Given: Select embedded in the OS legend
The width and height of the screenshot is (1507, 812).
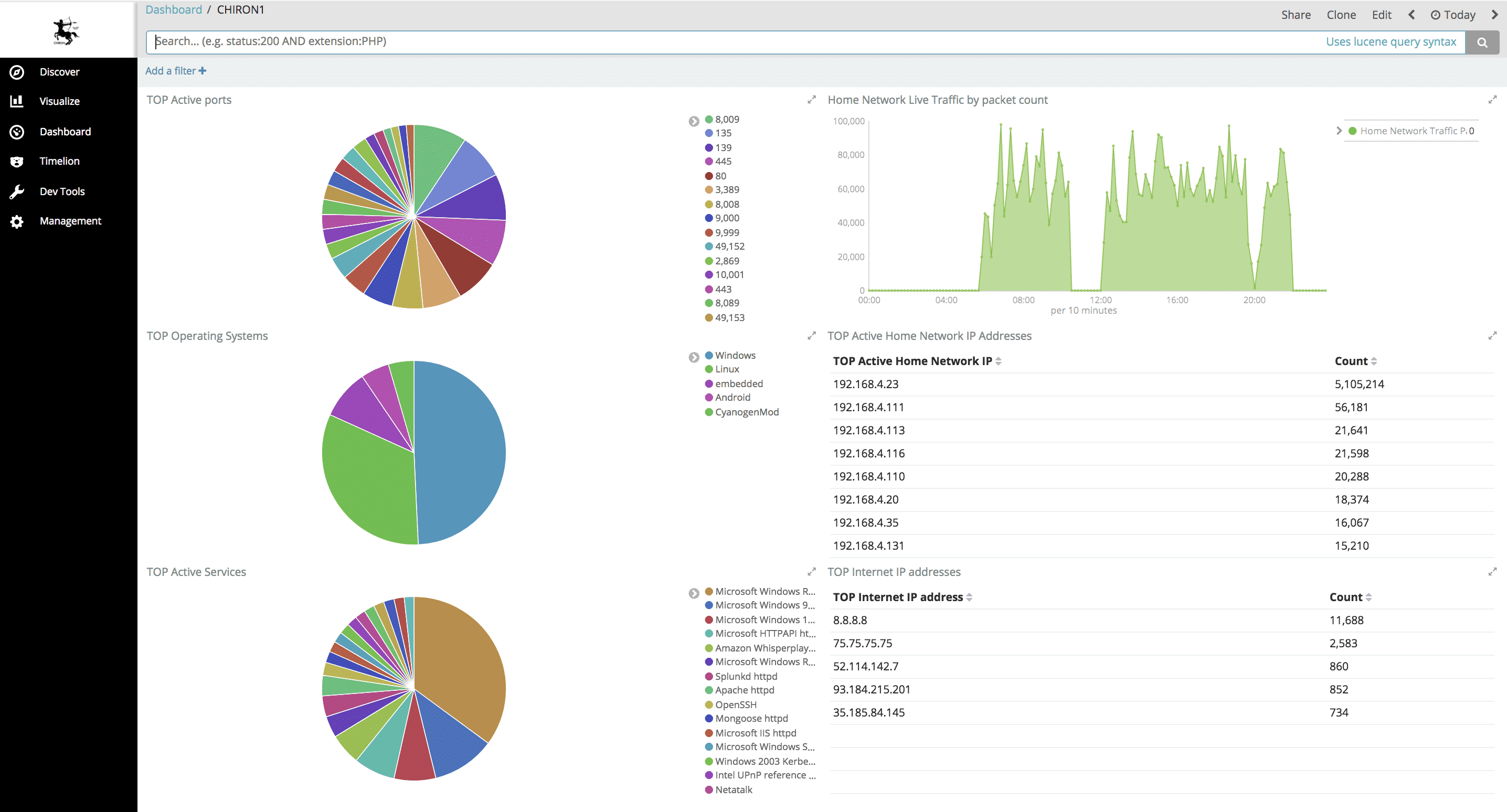Looking at the screenshot, I should click(738, 384).
